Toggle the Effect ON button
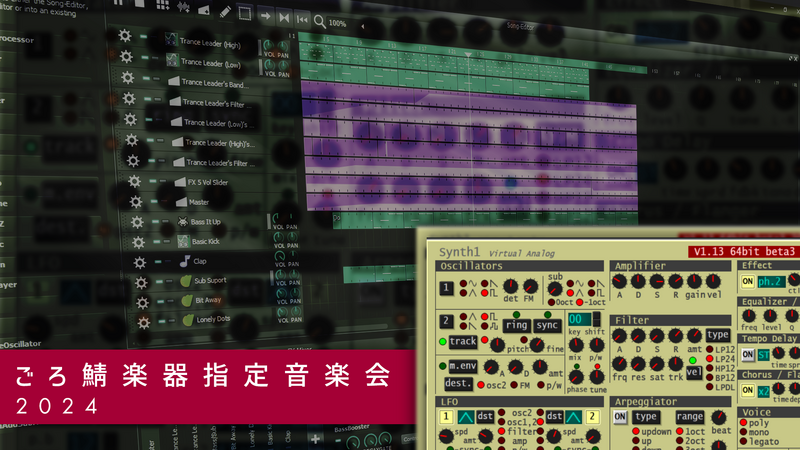This screenshot has height=450, width=800. pos(747,281)
